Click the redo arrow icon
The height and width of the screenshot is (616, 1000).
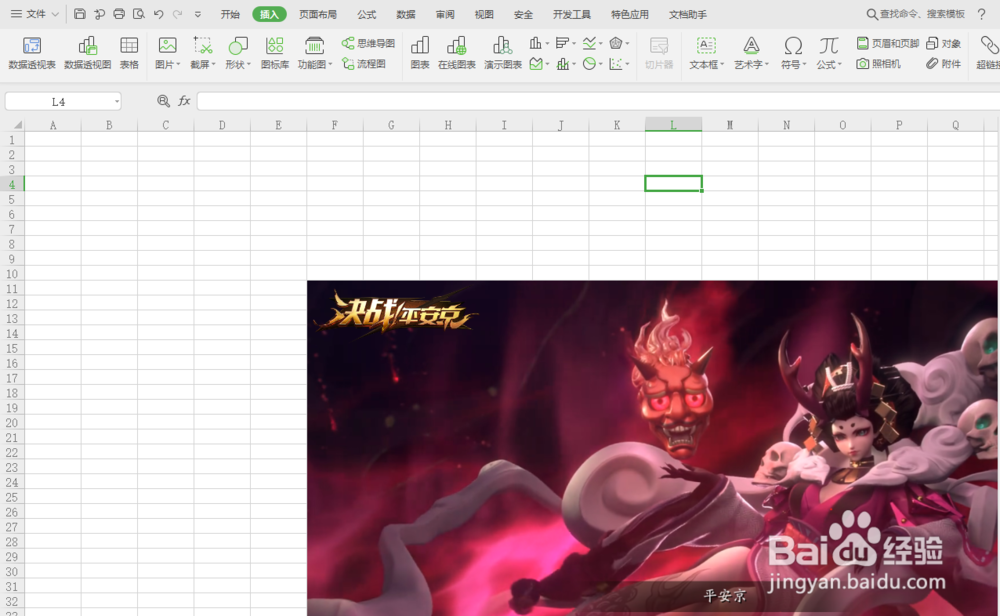click(178, 14)
